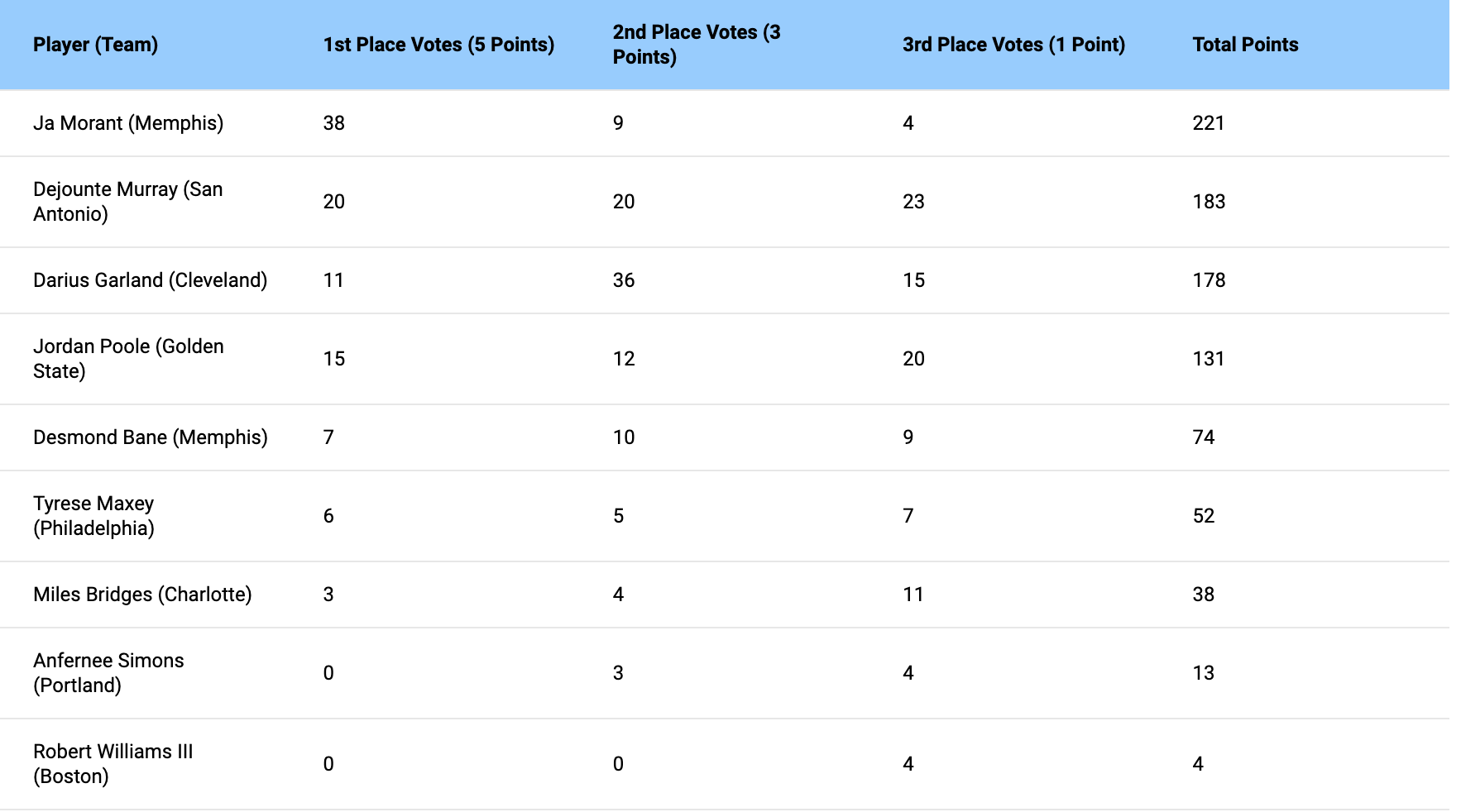Select Desmond Bane (Memphis) name cell

150,437
